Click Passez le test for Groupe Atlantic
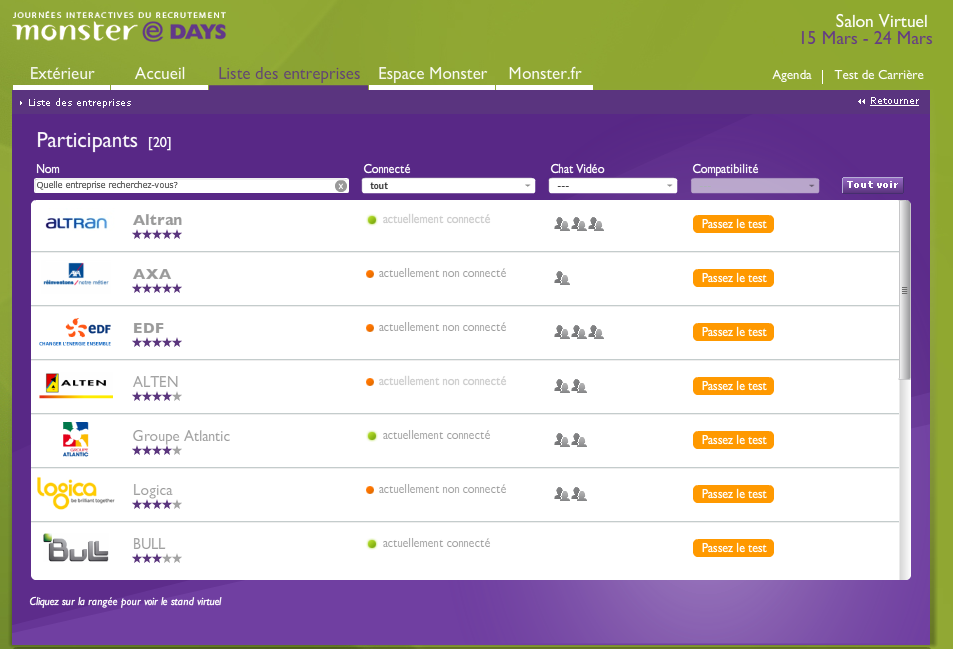The image size is (953, 649). 734,441
